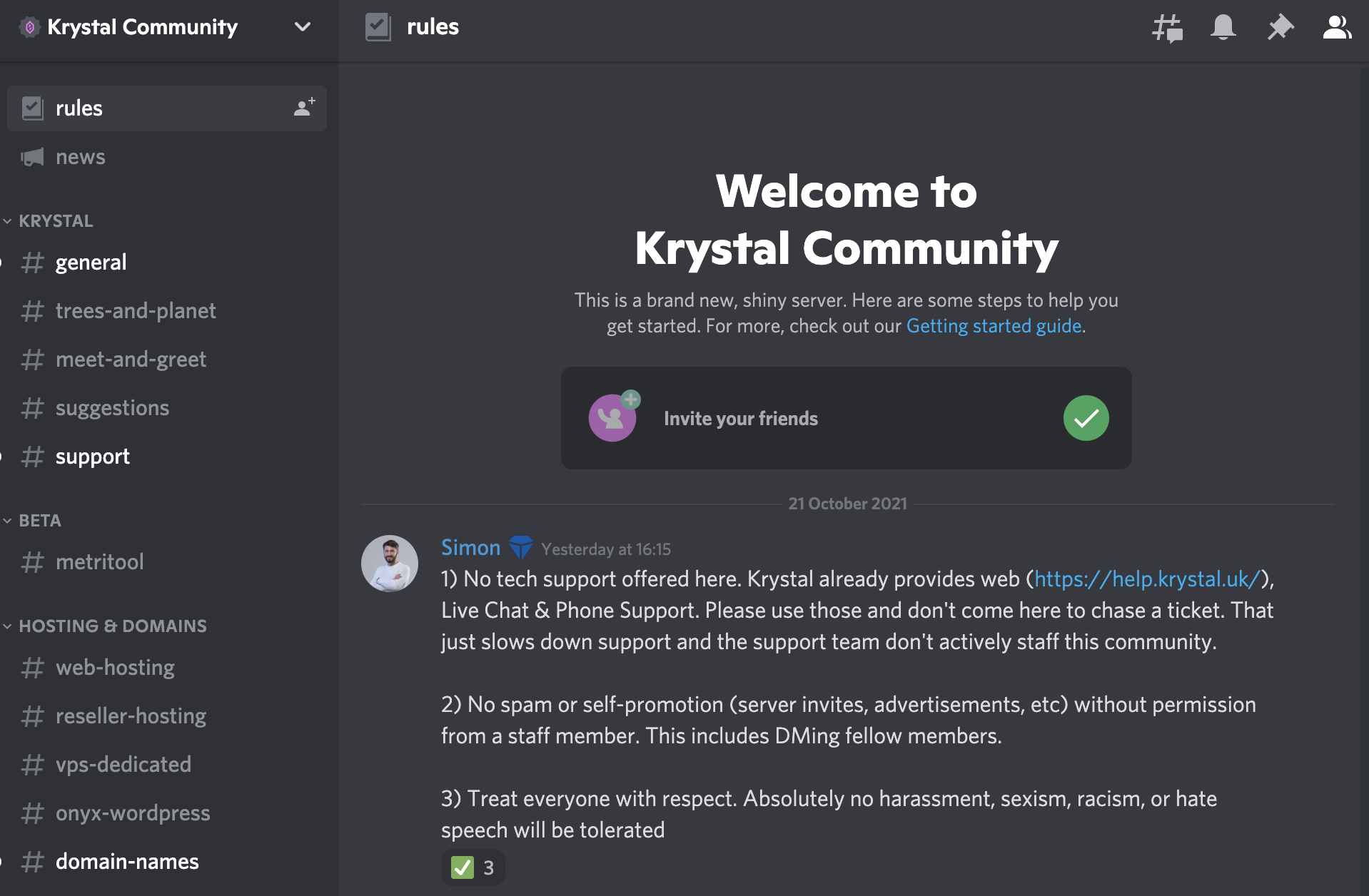Select the rules channel in sidebar

pos(167,108)
